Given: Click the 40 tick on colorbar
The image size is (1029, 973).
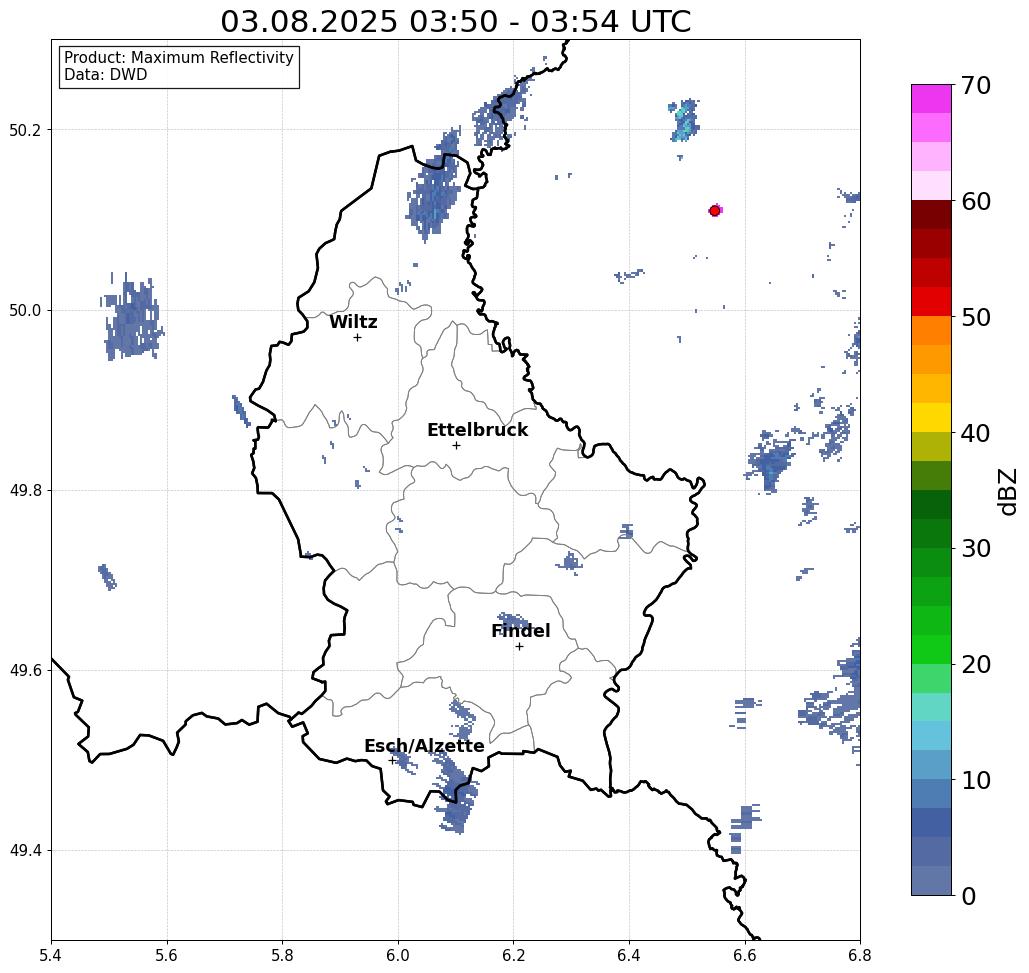Looking at the screenshot, I should [x=975, y=433].
